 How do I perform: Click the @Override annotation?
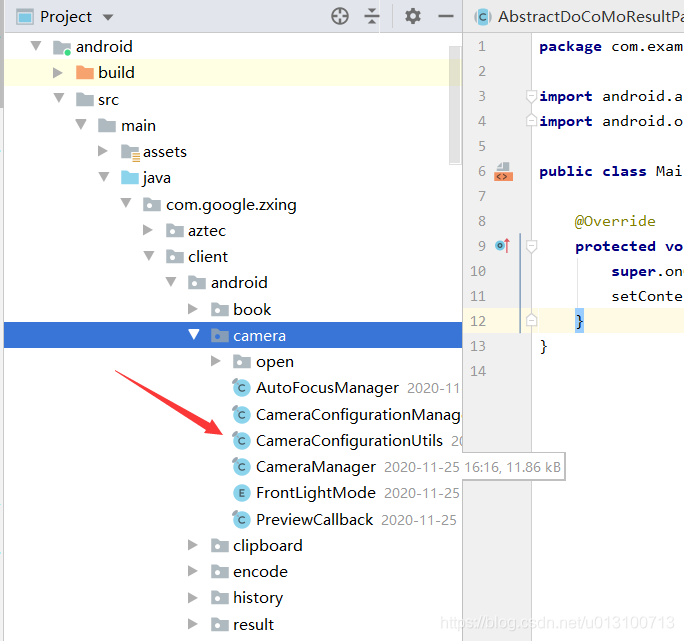click(615, 221)
